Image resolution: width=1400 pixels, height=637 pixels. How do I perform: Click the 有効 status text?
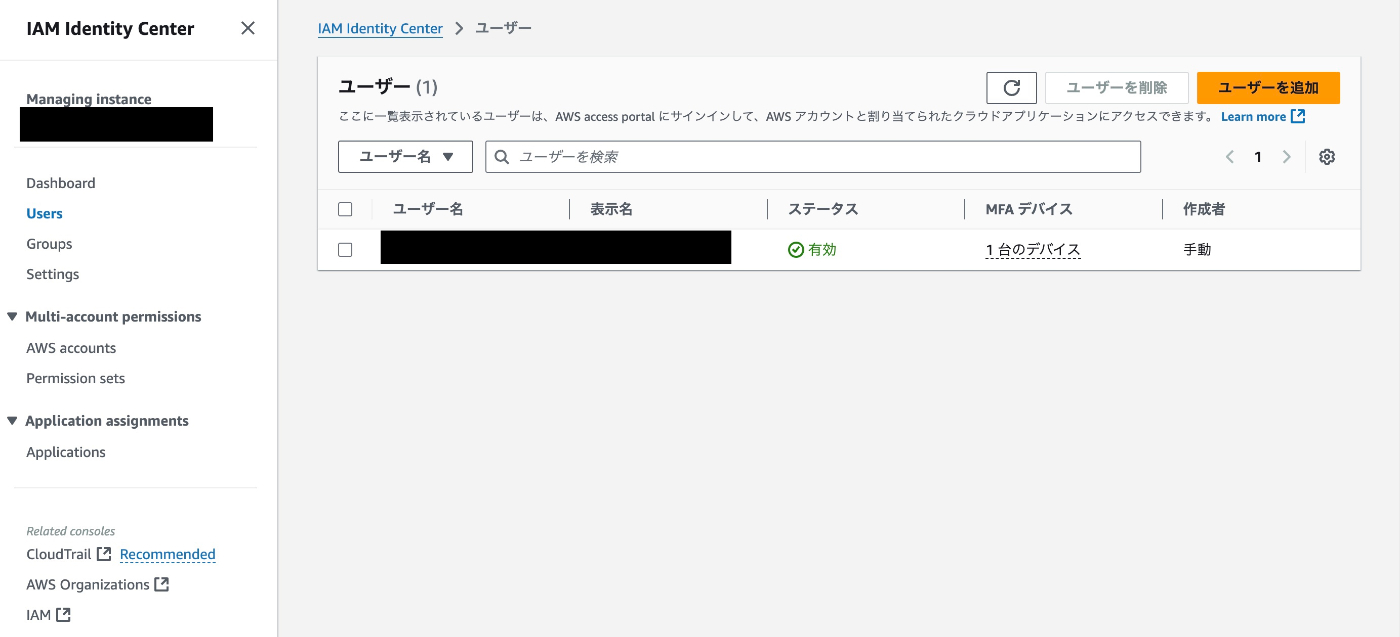822,250
